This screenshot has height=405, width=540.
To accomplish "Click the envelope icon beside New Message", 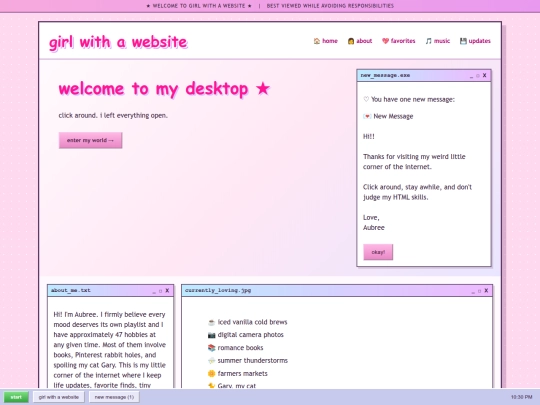I will point(367,116).
